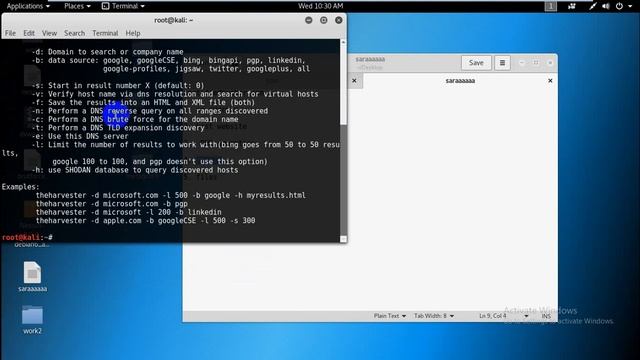The width and height of the screenshot is (640, 360).
Task: Click the 'microsoft -l 200 -b linkedin' example
Action: click(128, 212)
